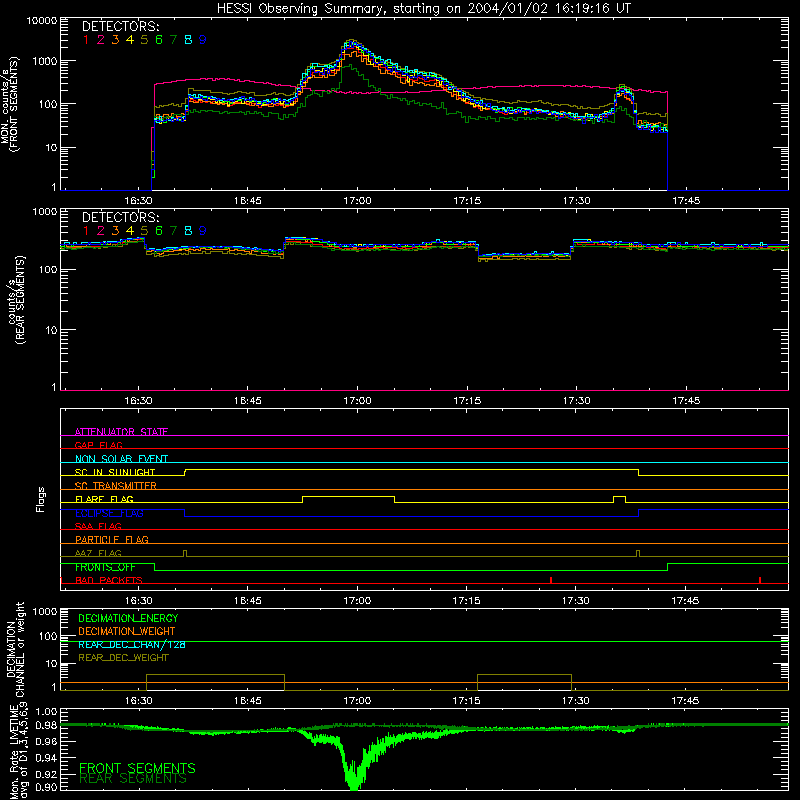
Task: Select detector 7 in front segments legend
Action: pyautogui.click(x=173, y=40)
